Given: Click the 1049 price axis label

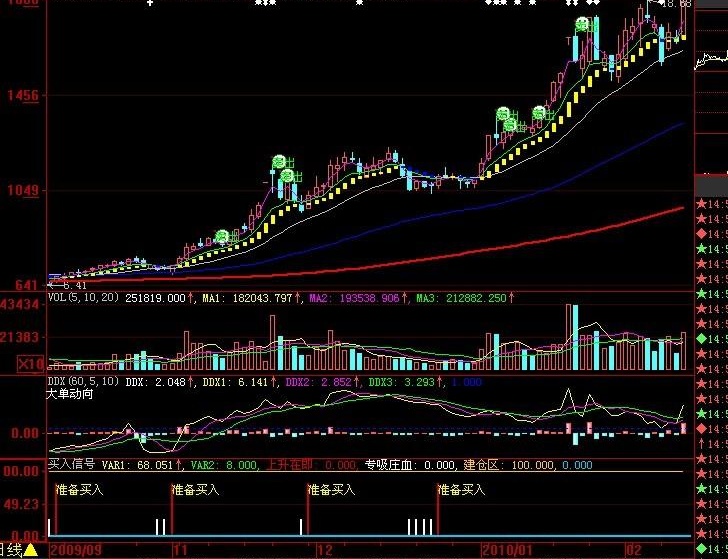Looking at the screenshot, I should pyautogui.click(x=23, y=190).
